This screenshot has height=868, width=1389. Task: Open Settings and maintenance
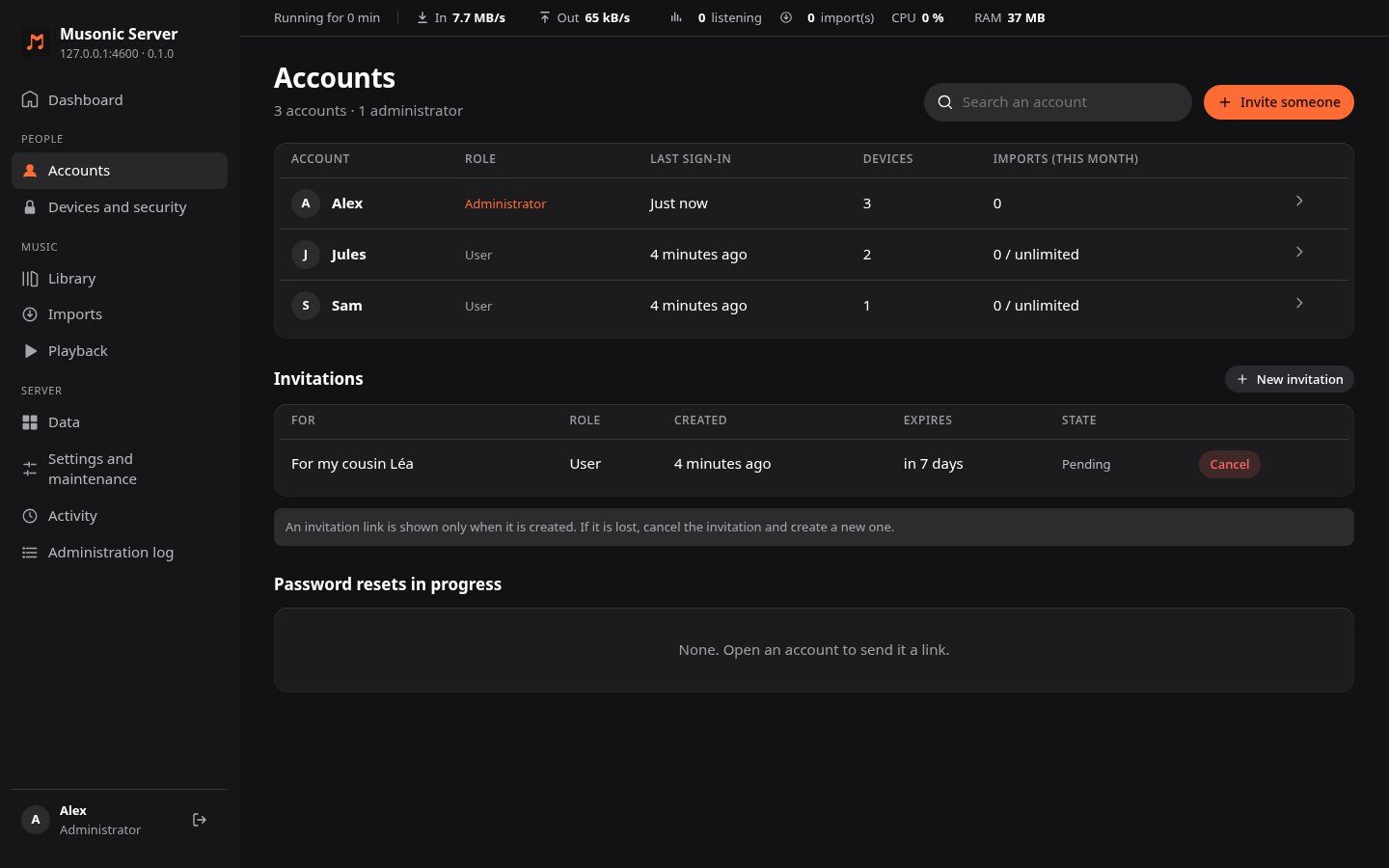point(120,469)
